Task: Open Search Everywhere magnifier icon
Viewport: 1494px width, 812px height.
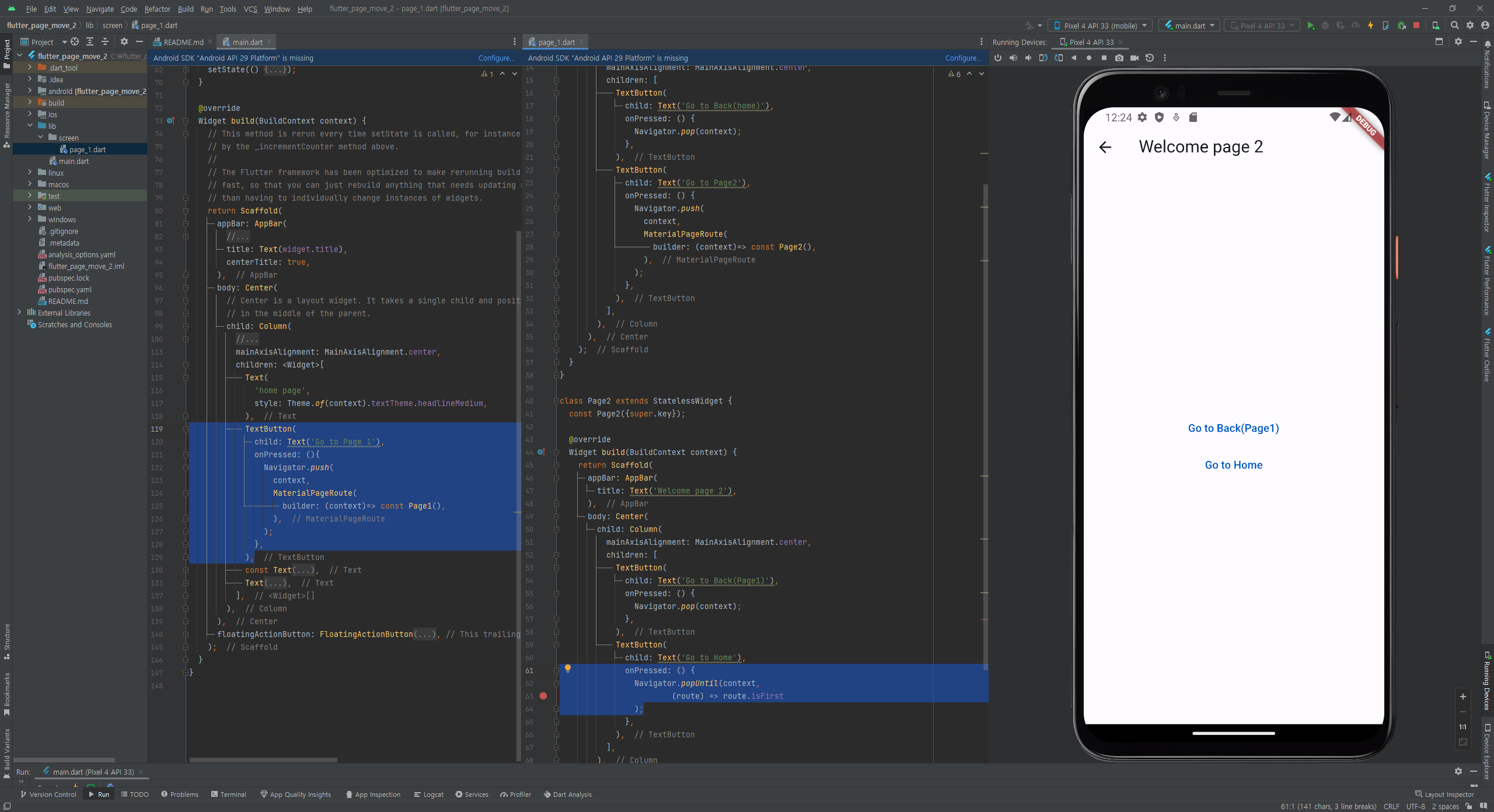Action: 1454,26
